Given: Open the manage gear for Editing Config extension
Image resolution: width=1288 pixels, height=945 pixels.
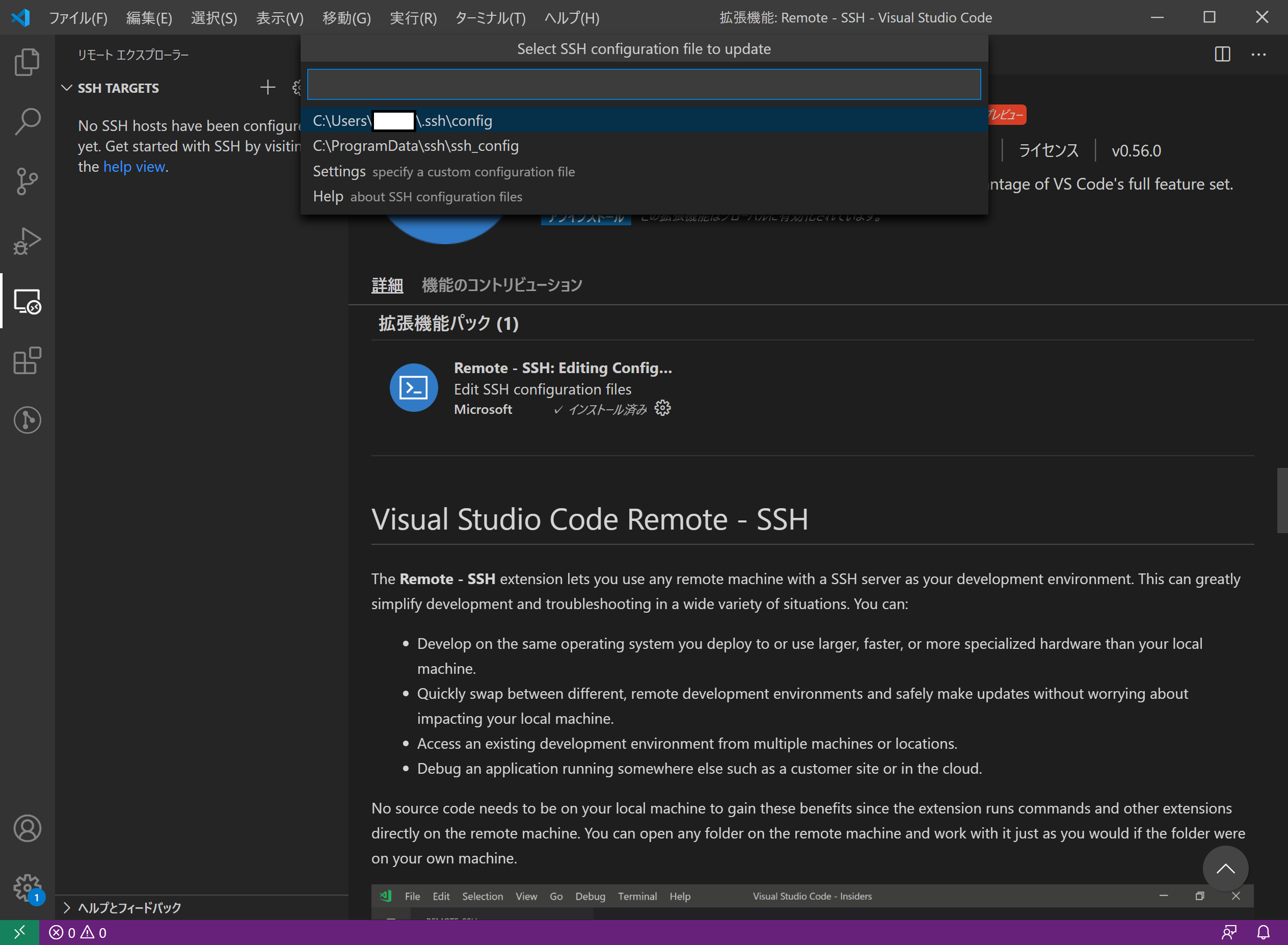Looking at the screenshot, I should click(x=662, y=408).
